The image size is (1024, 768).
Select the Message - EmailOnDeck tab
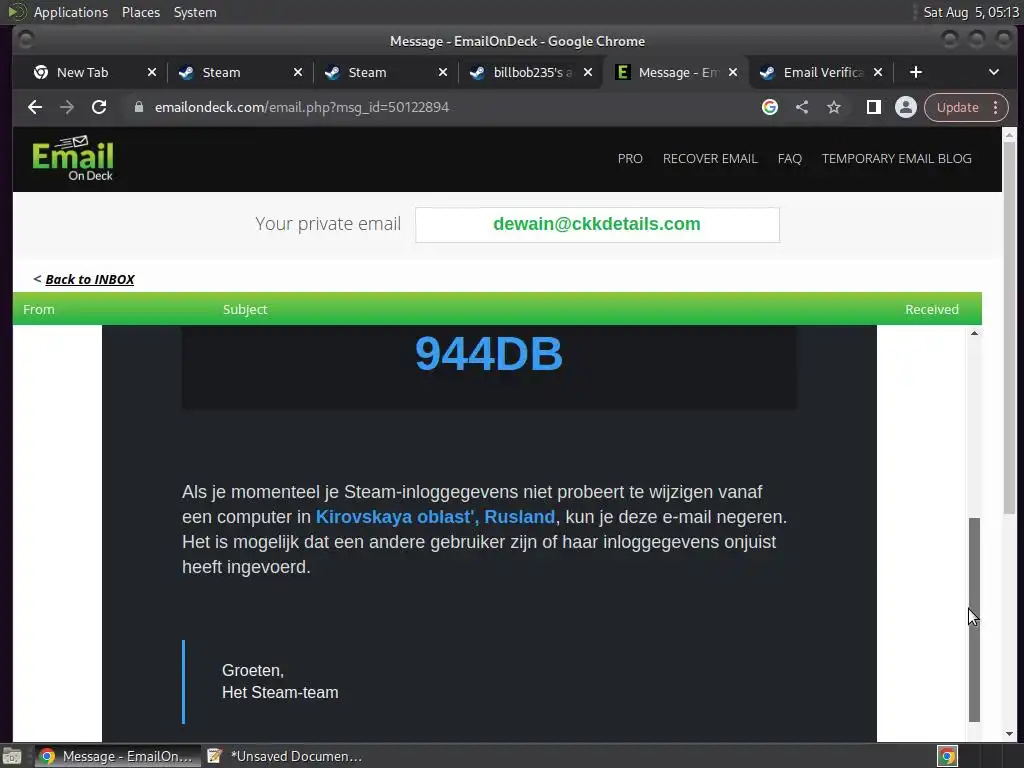(x=678, y=72)
